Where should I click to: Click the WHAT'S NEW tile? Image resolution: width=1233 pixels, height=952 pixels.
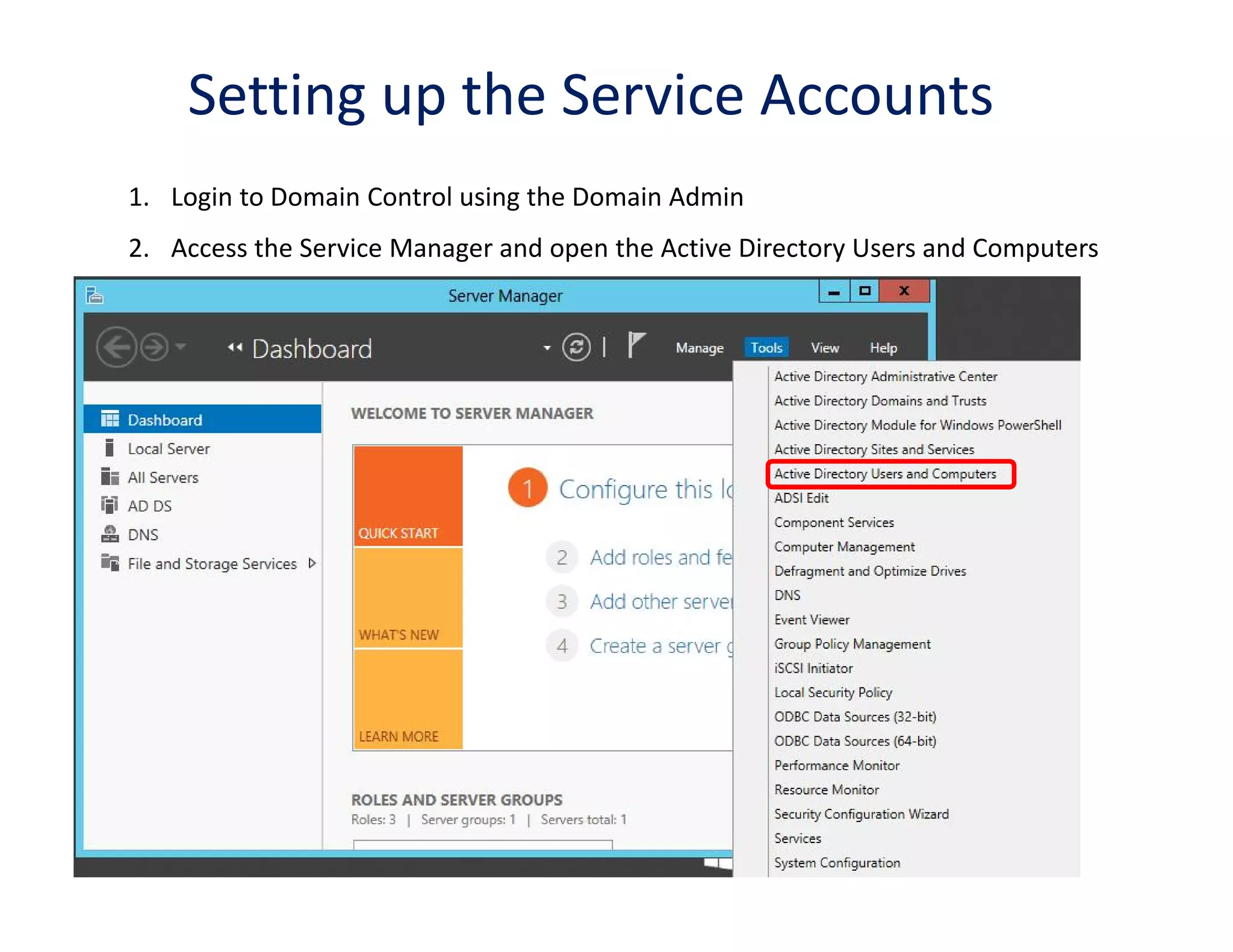coord(408,598)
